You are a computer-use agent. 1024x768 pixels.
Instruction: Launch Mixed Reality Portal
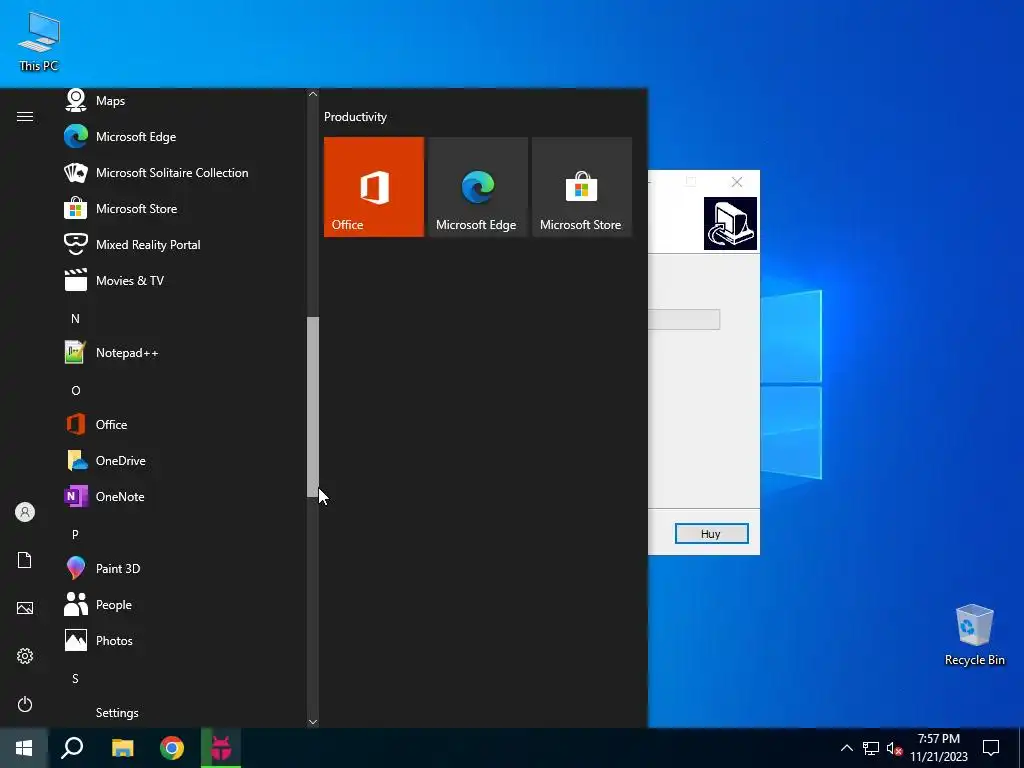[x=183, y=244]
